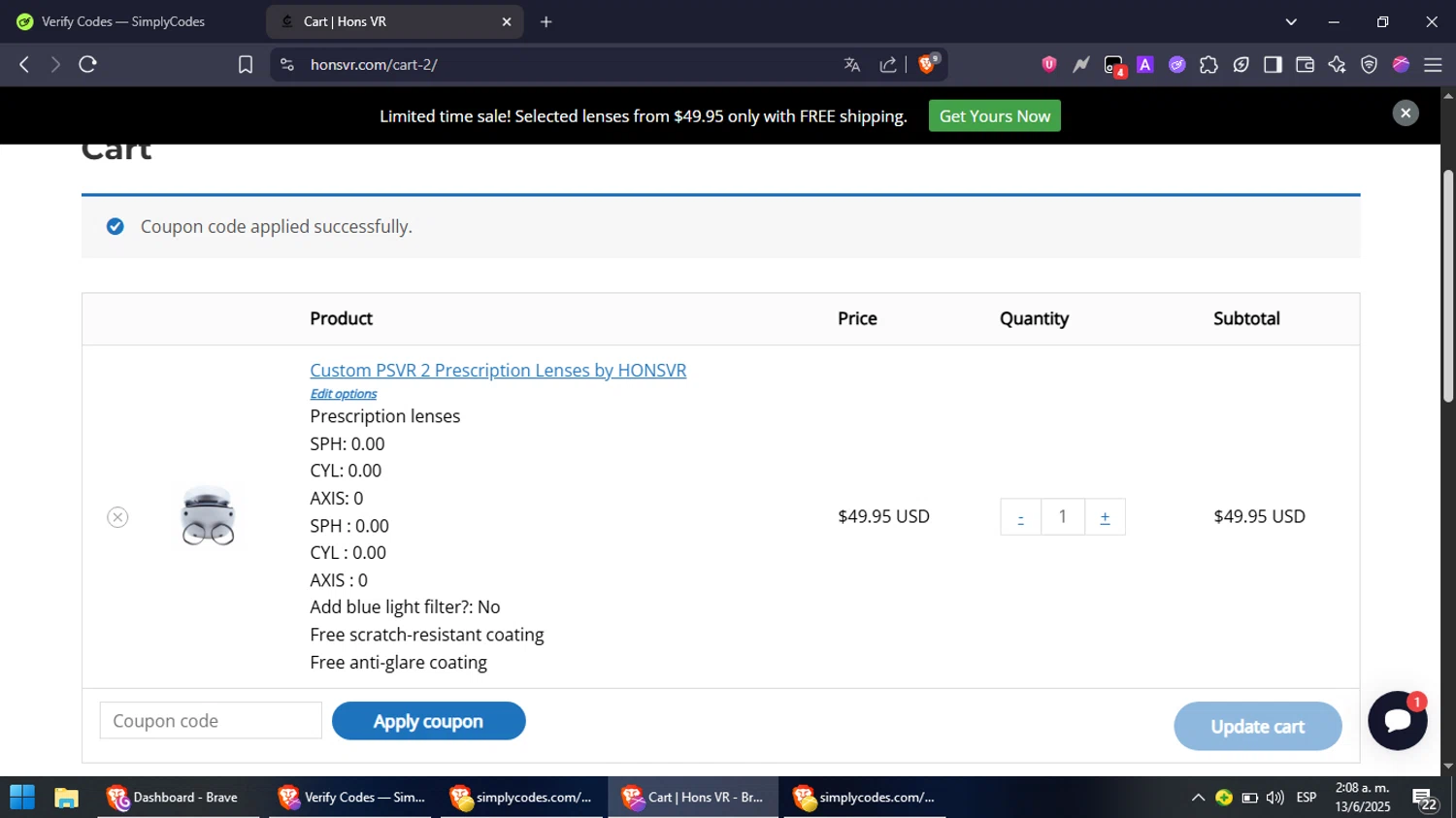This screenshot has height=818, width=1456.
Task: Click the Subtotal column header
Action: (1246, 319)
